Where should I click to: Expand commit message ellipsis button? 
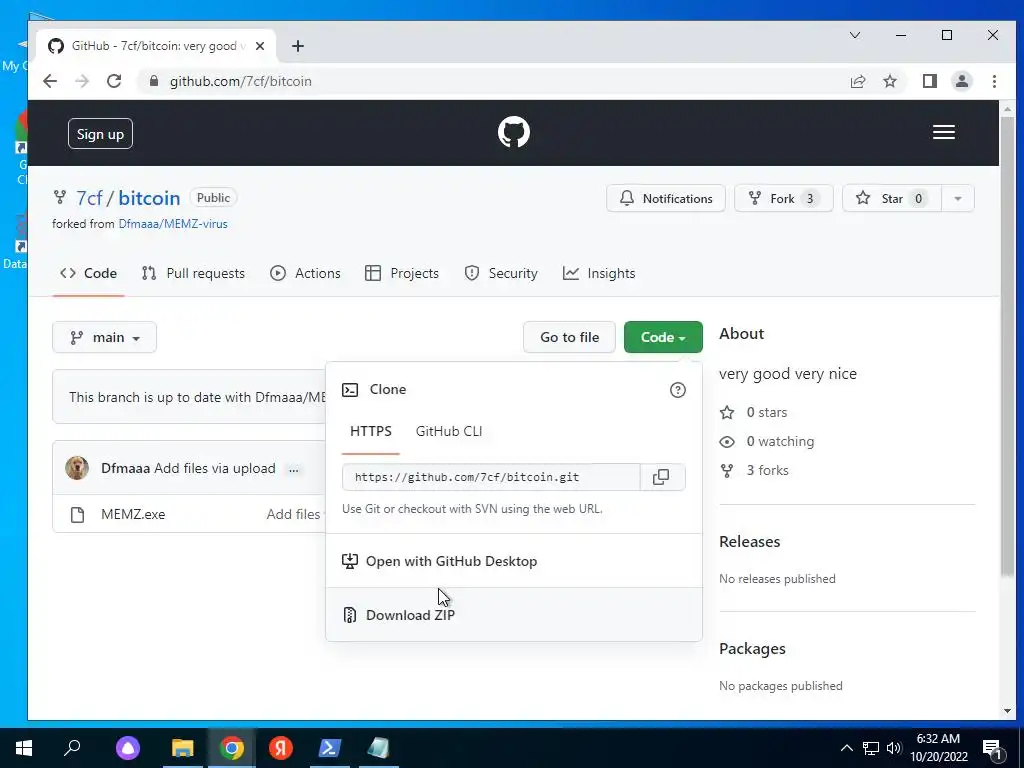[x=294, y=469]
